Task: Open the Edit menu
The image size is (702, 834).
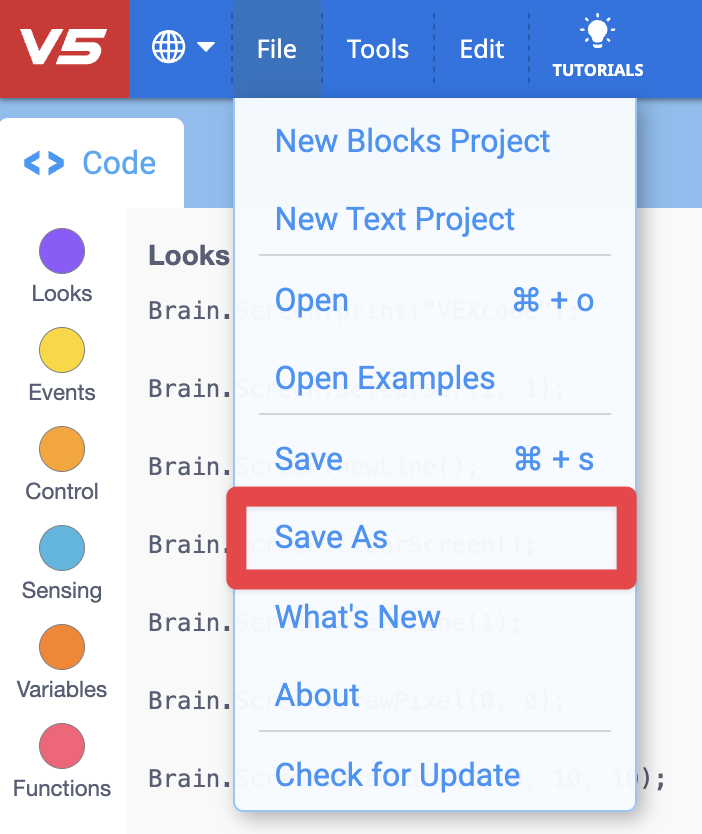Action: (x=481, y=47)
